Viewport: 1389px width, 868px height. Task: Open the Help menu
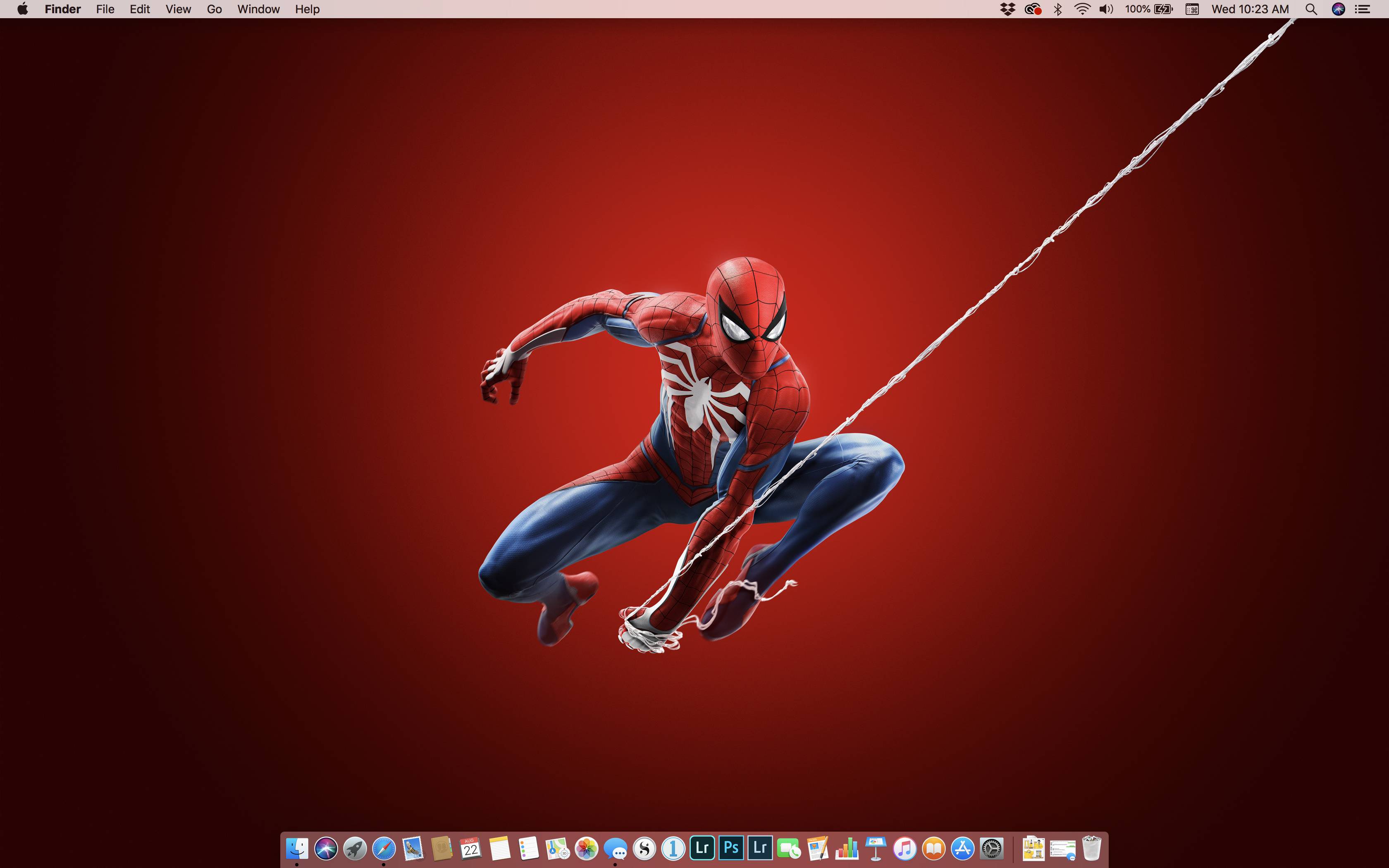(307, 9)
